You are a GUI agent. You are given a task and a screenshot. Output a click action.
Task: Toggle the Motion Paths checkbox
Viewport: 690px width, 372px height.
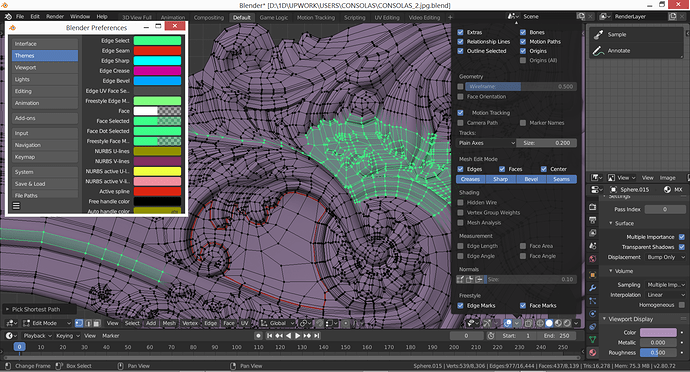[x=523, y=41]
